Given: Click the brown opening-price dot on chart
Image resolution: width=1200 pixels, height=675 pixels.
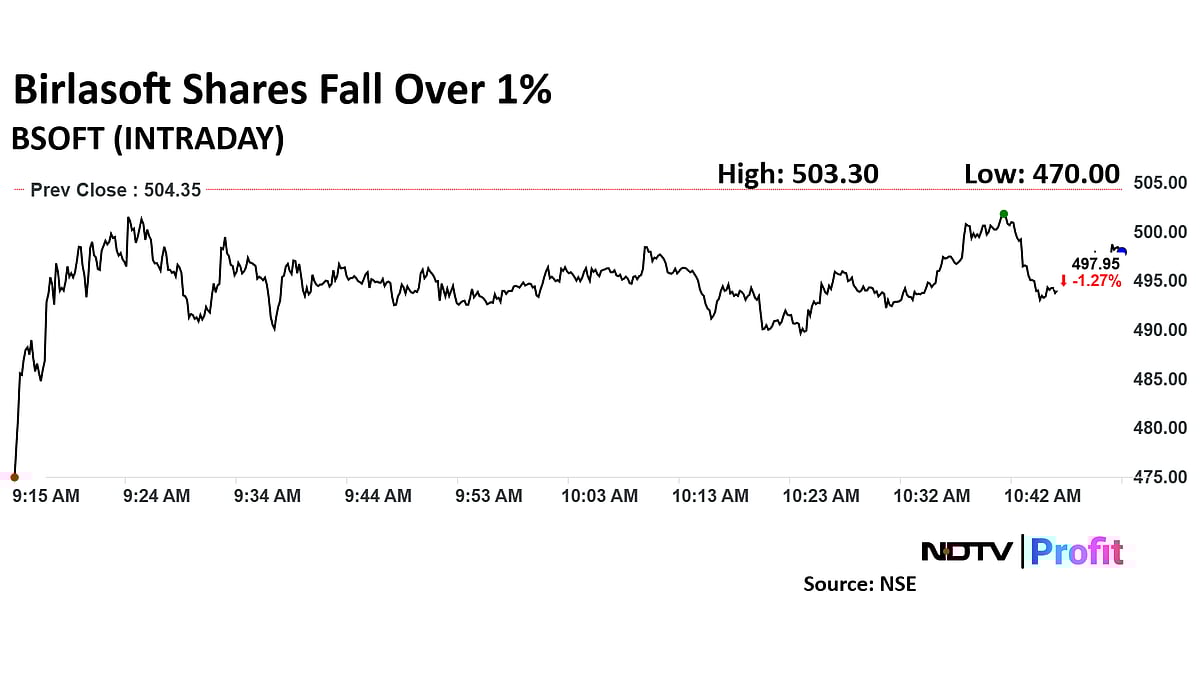Looking at the screenshot, I should (x=14, y=477).
